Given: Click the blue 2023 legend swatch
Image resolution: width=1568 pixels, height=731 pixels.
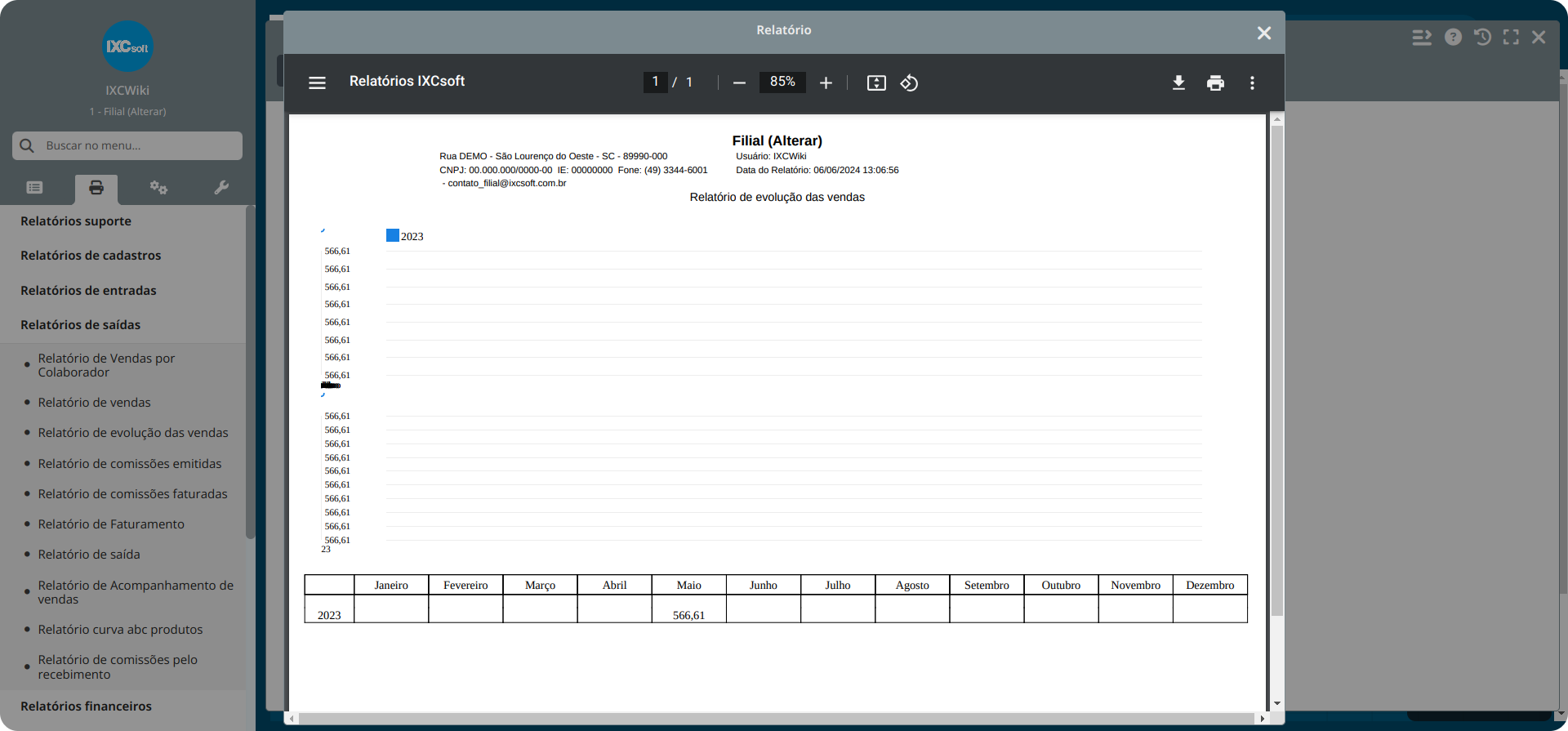Looking at the screenshot, I should tap(393, 235).
